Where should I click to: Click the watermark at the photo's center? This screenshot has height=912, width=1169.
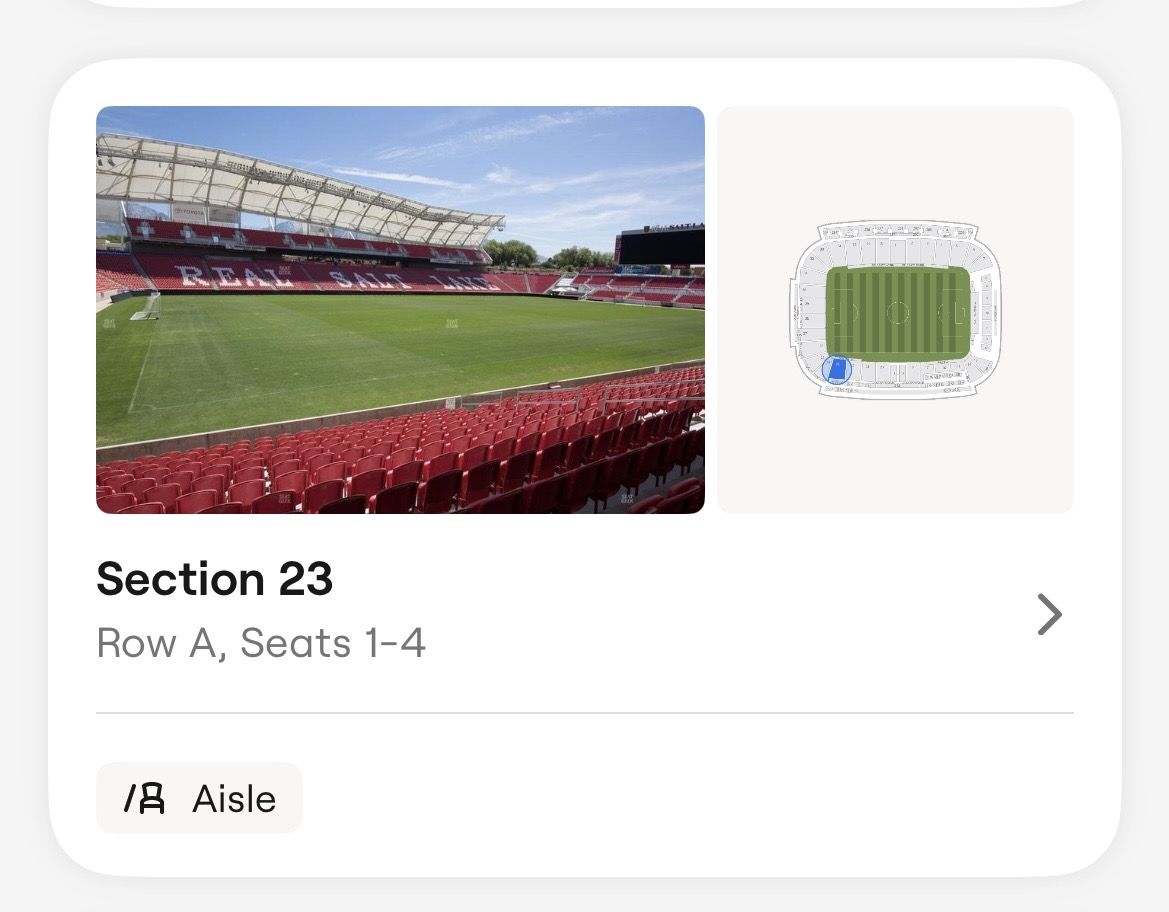tap(452, 323)
